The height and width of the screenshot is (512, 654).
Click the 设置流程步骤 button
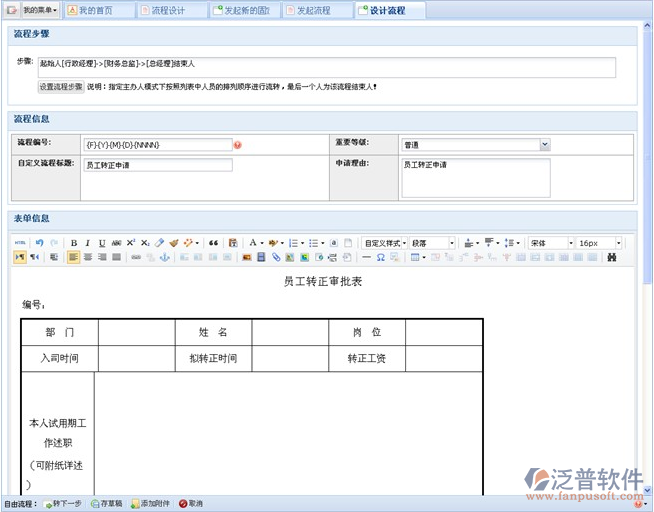click(x=61, y=87)
